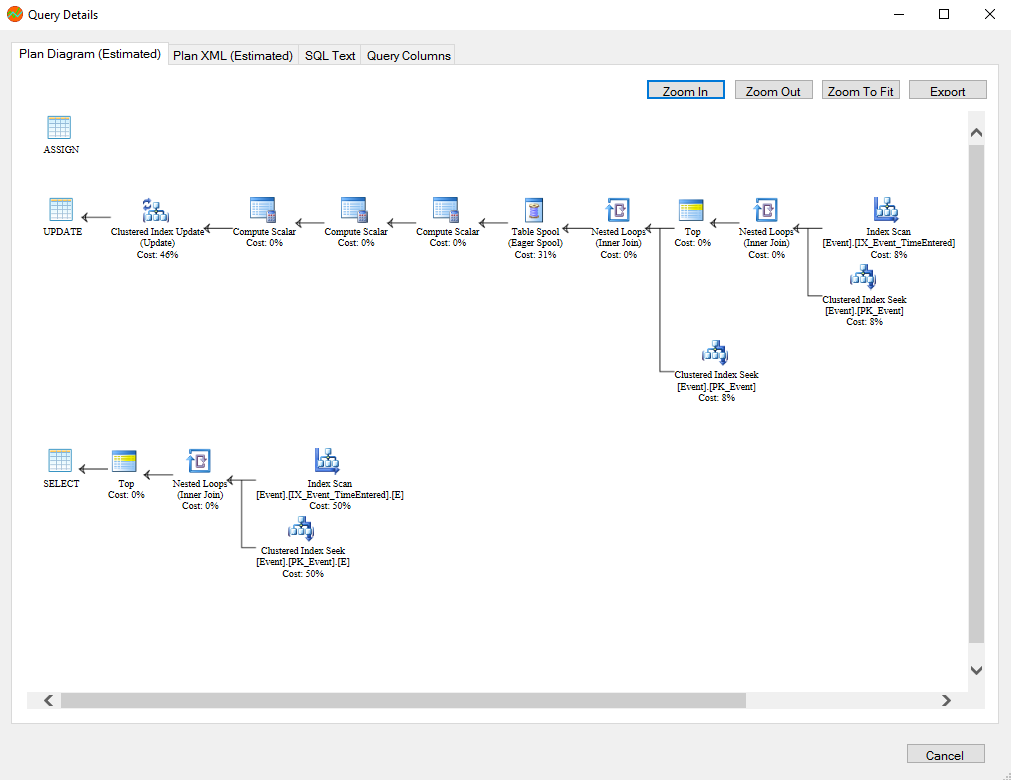Click the vertical scrollbar up arrow
This screenshot has height=780, width=1011.
coord(976,133)
